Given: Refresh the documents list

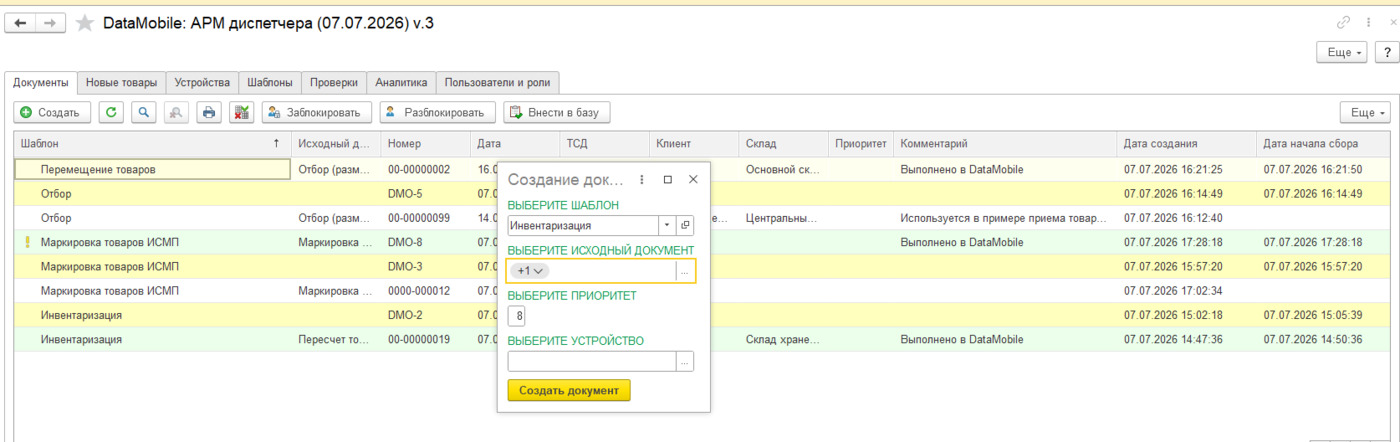Looking at the screenshot, I should tap(111, 113).
